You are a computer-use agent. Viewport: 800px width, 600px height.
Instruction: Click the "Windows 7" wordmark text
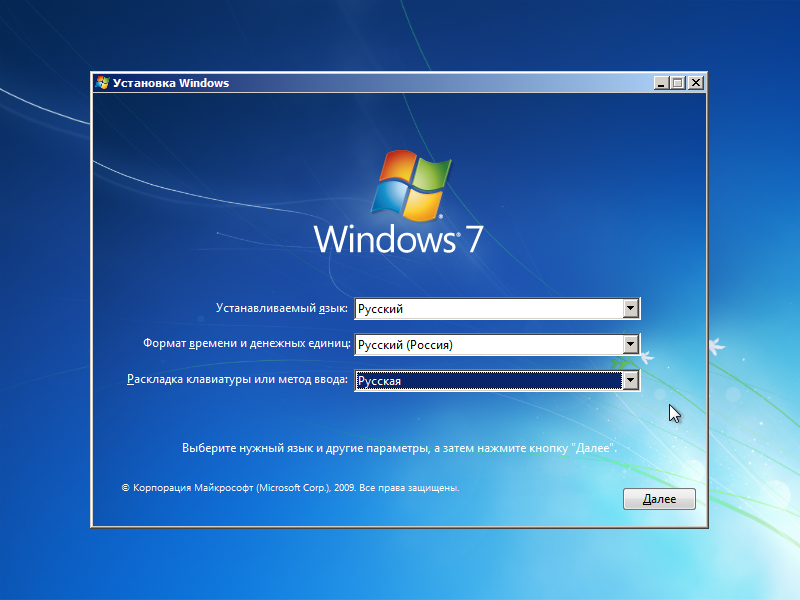coord(398,239)
